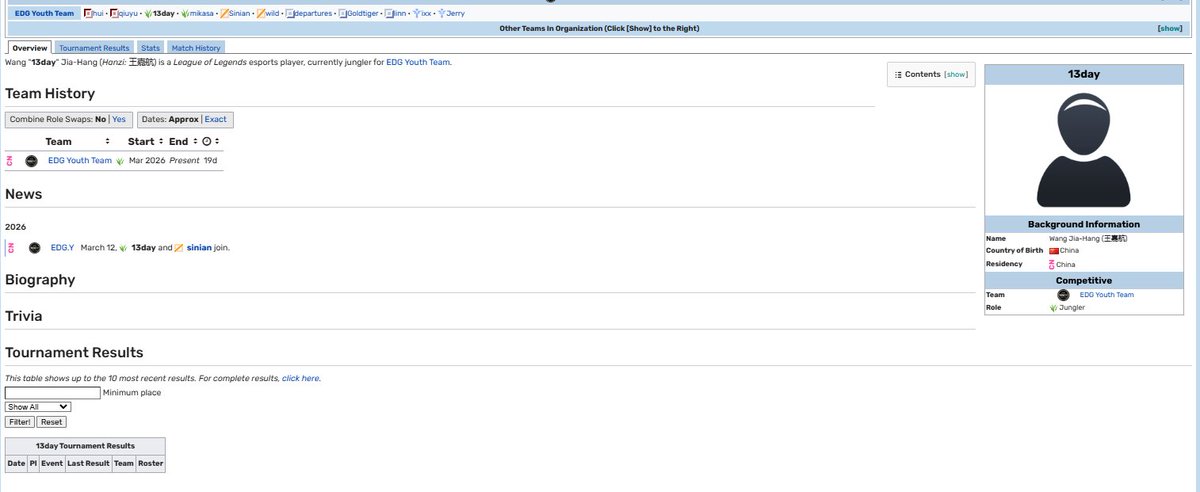
Task: Click mid lane icon before sinian in News
Action: click(179, 247)
